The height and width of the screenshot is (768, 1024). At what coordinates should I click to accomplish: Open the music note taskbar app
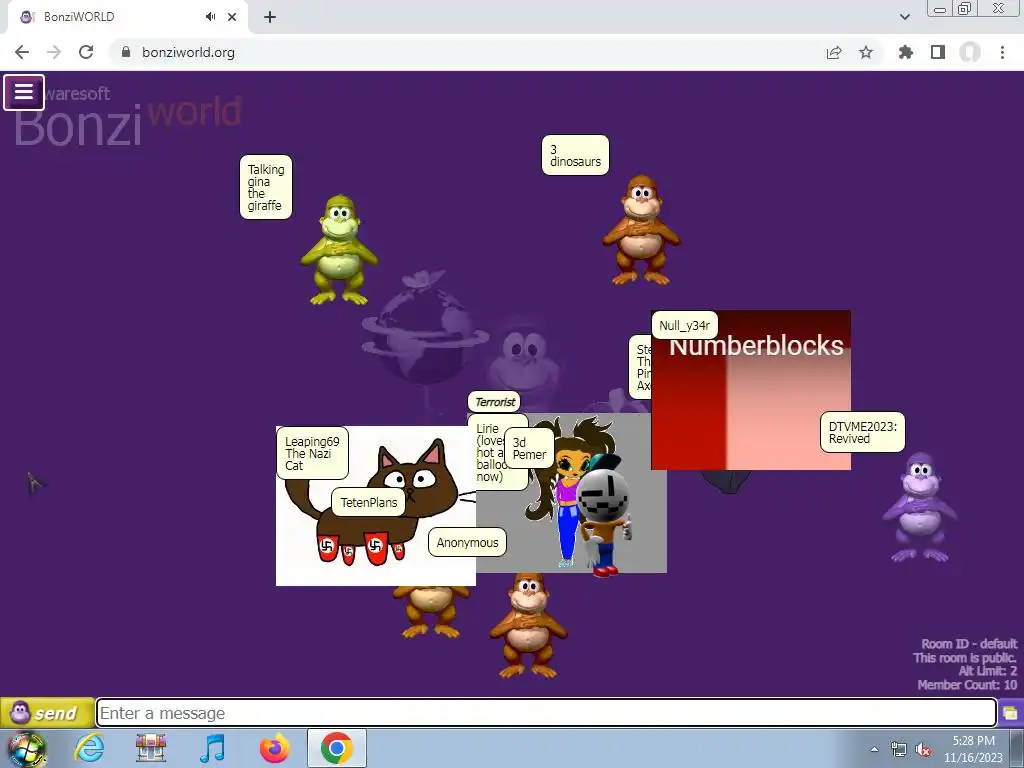(x=212, y=748)
